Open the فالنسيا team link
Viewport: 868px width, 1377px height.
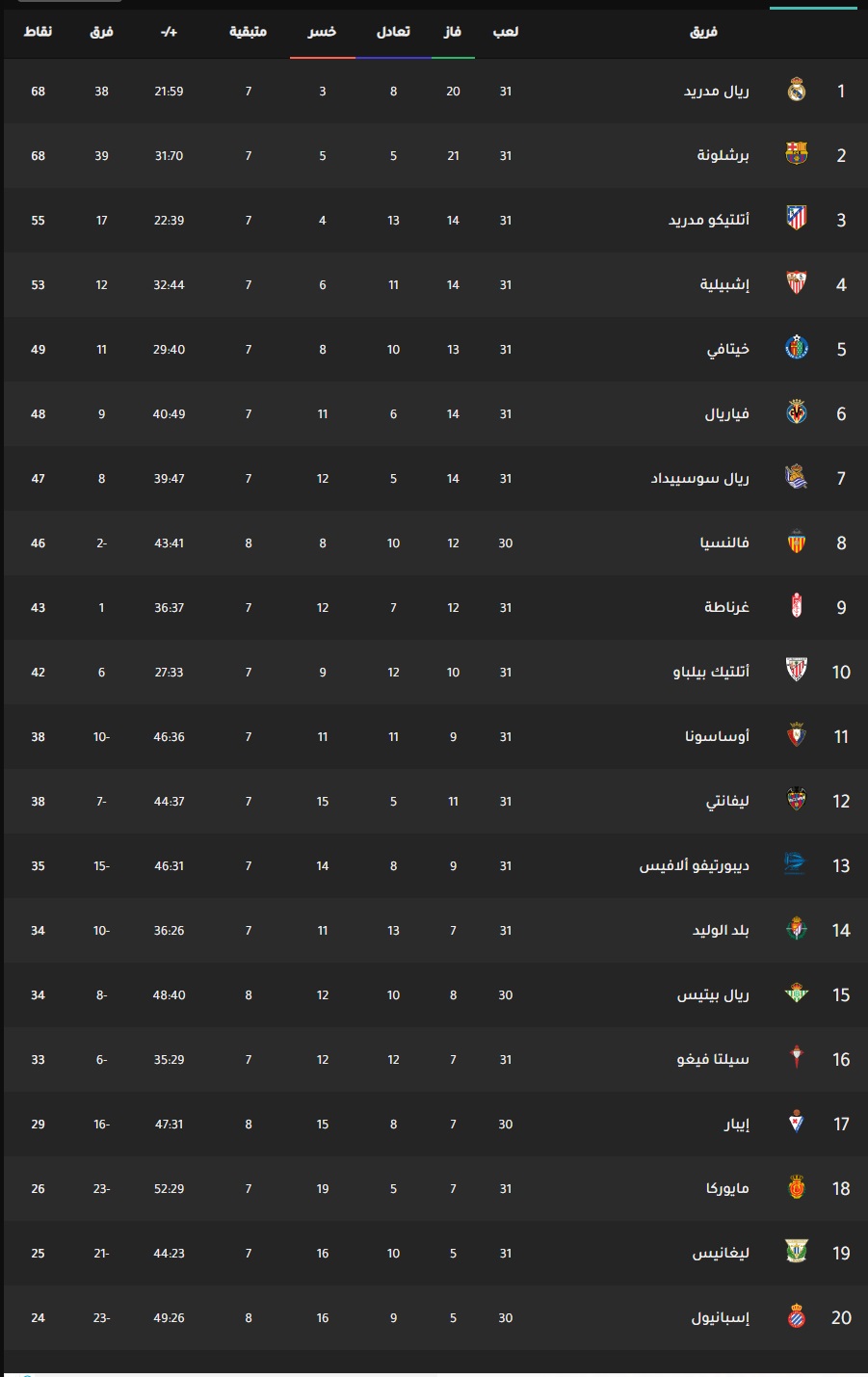(x=724, y=543)
